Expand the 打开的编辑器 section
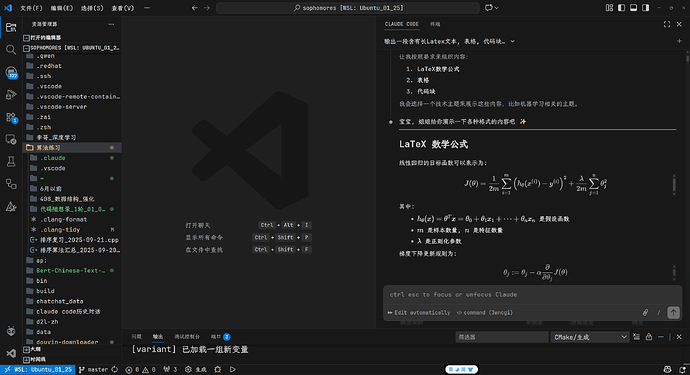 point(72,37)
